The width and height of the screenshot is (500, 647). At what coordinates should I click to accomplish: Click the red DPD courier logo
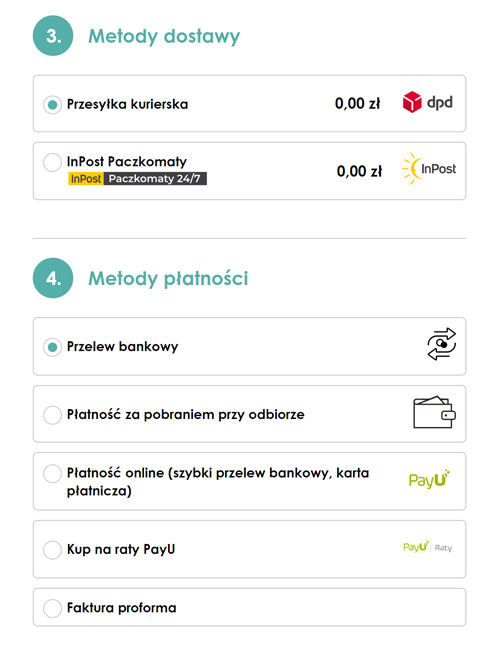point(427,102)
